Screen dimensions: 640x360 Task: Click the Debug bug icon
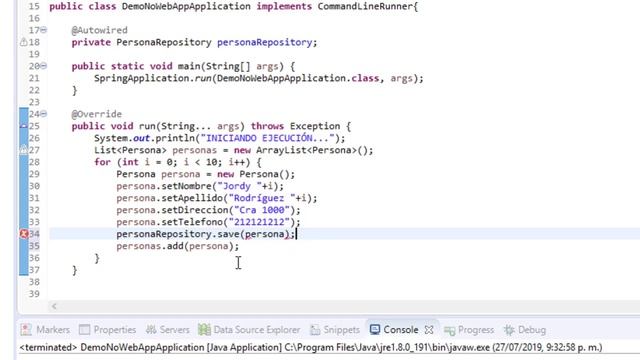tap(509, 330)
